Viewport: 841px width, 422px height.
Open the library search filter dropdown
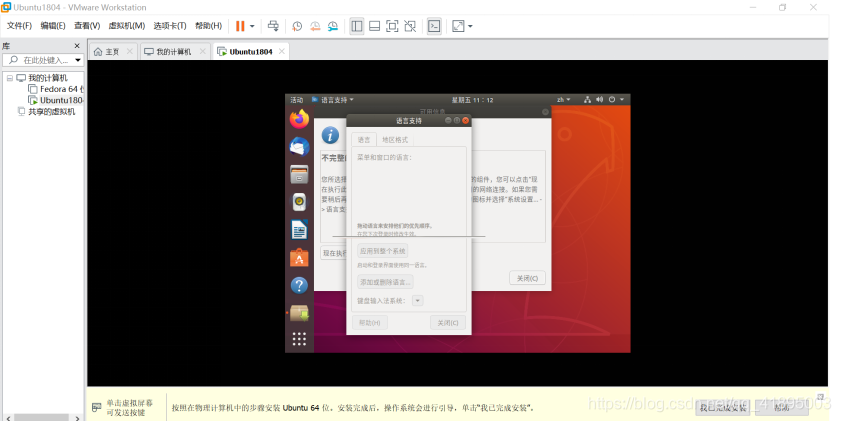point(78,60)
